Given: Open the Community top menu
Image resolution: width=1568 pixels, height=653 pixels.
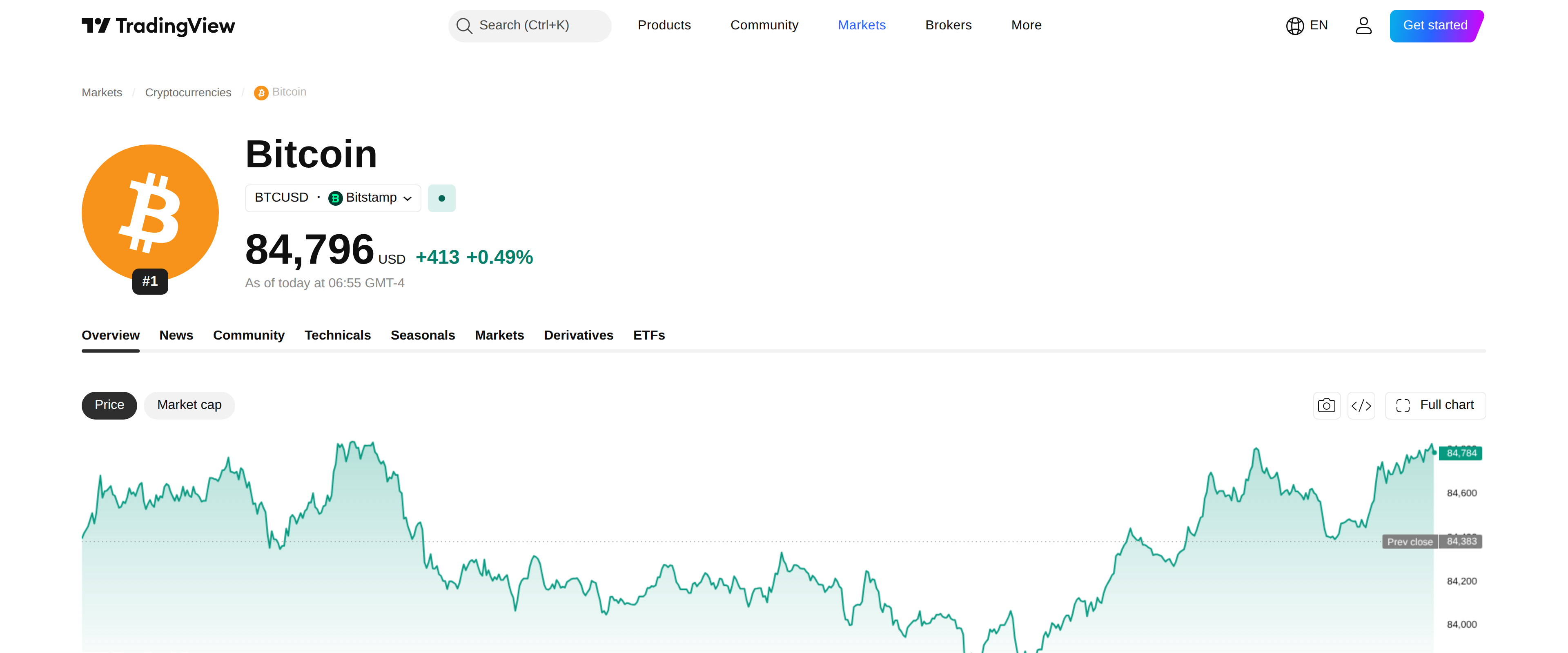Looking at the screenshot, I should click(x=764, y=26).
